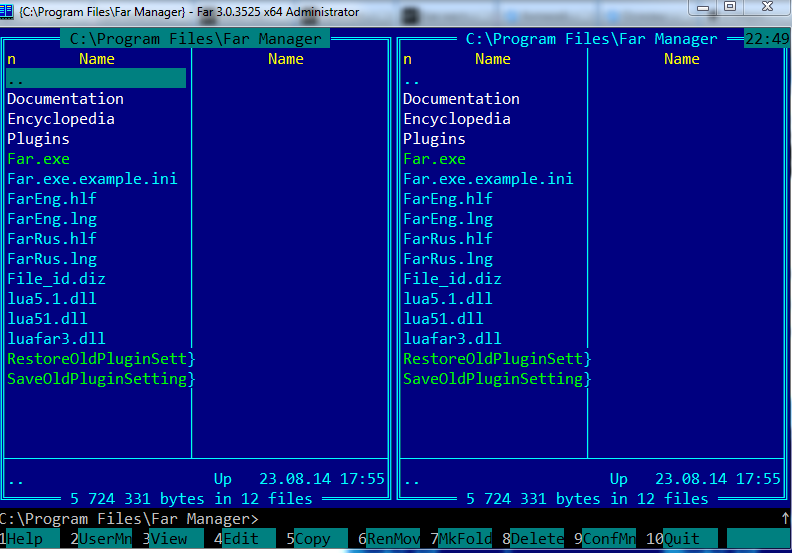792x553 pixels.
Task: Select FarEng.lng in right panel
Action: tap(448, 219)
